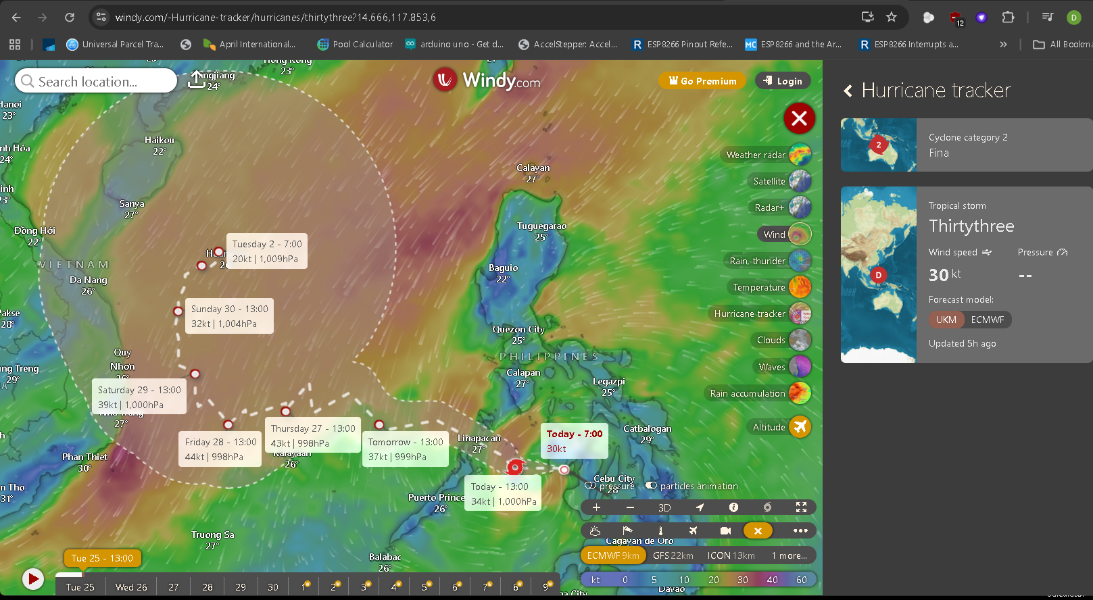
Task: Enter fullscreen map mode
Action: [801, 507]
